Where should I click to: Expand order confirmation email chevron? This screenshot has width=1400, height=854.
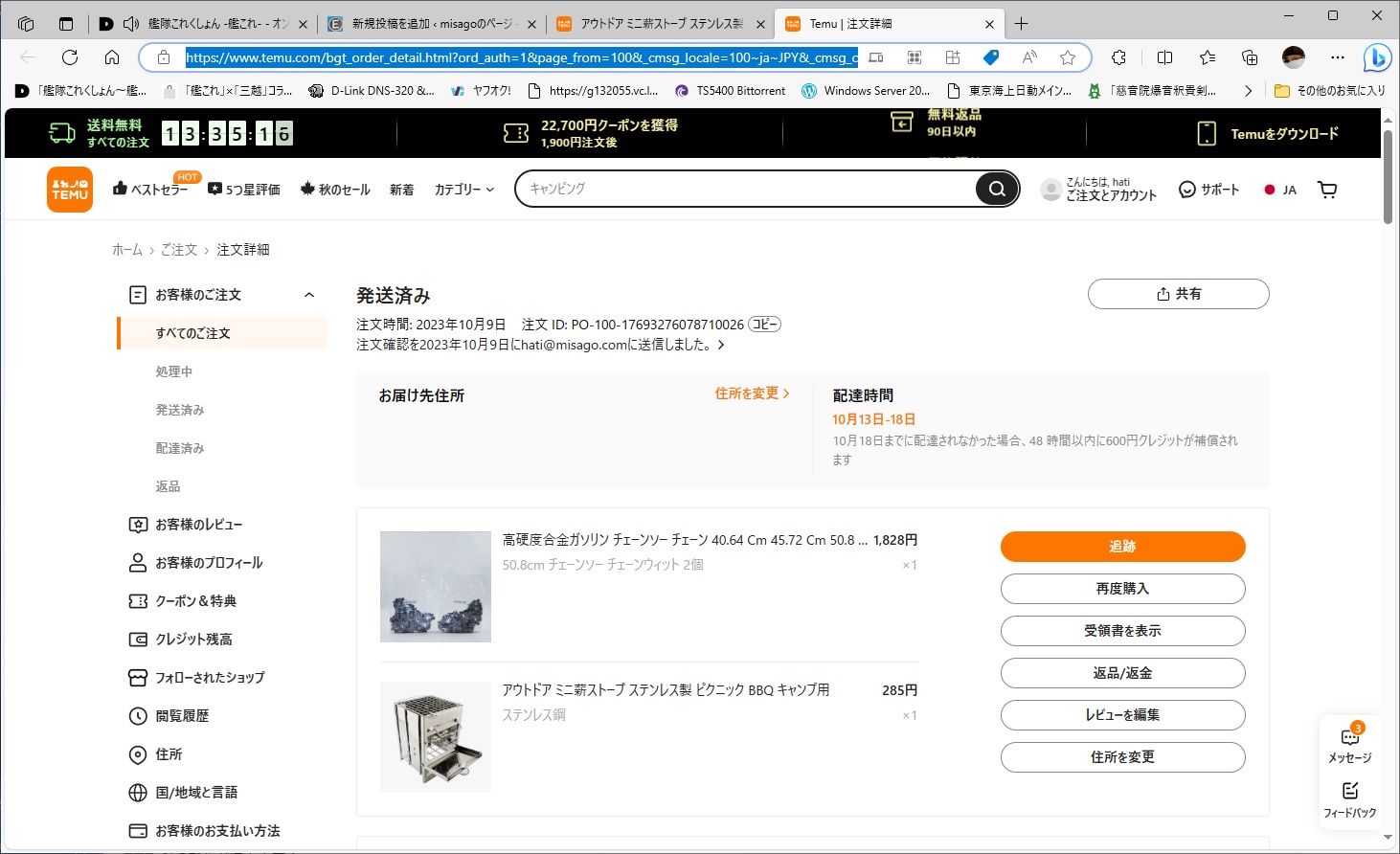click(x=721, y=345)
